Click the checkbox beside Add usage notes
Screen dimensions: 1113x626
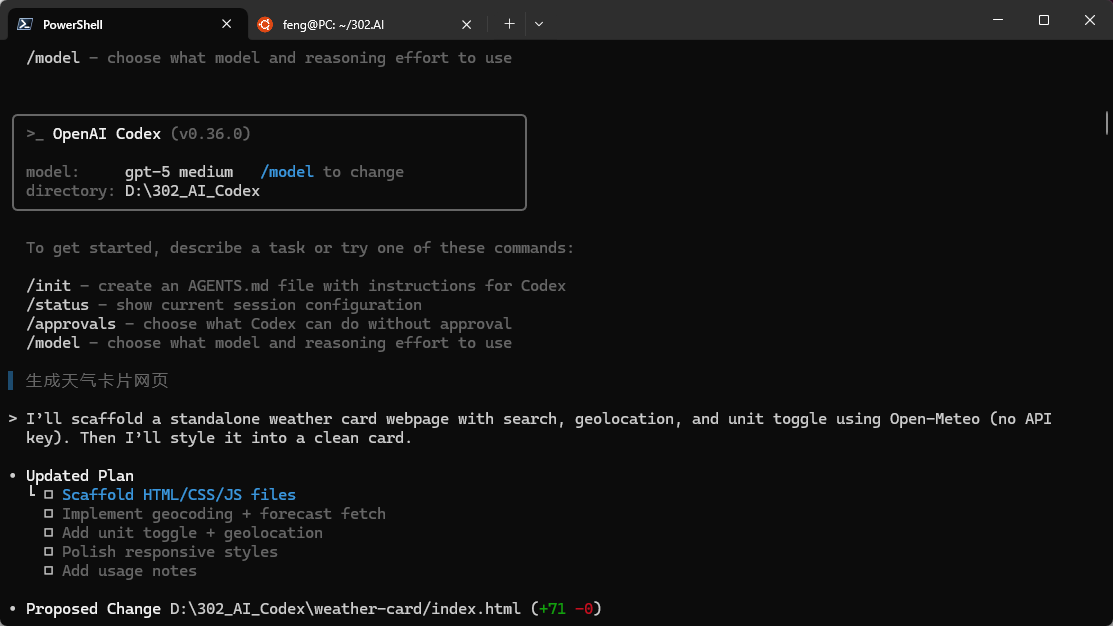coord(48,571)
